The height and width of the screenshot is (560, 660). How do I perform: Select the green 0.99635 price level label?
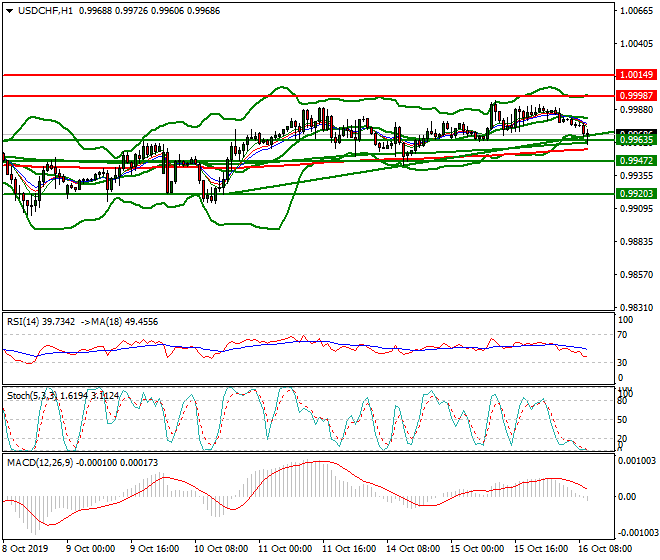point(636,140)
